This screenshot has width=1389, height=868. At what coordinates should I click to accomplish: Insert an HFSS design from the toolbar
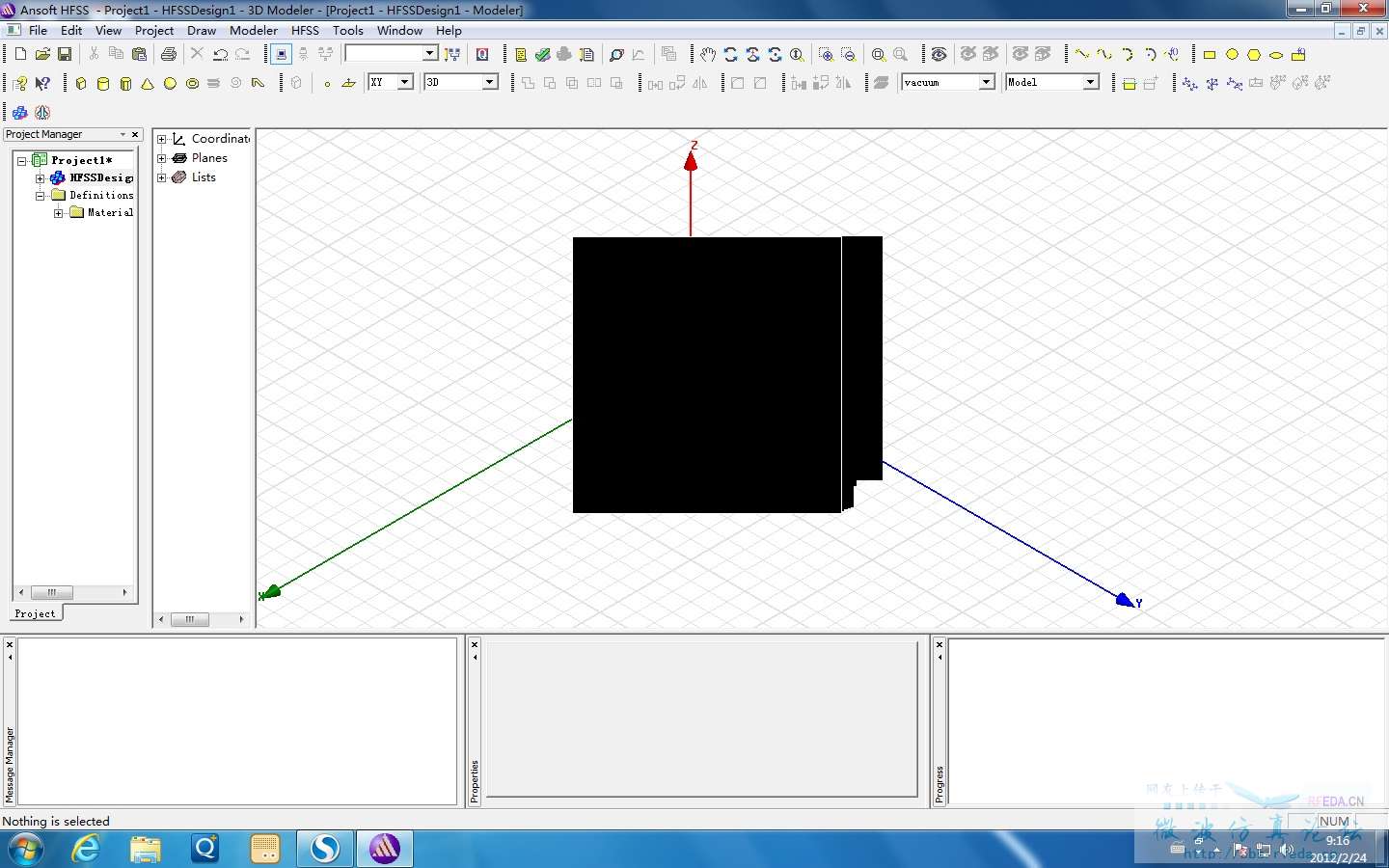pyautogui.click(x=19, y=113)
